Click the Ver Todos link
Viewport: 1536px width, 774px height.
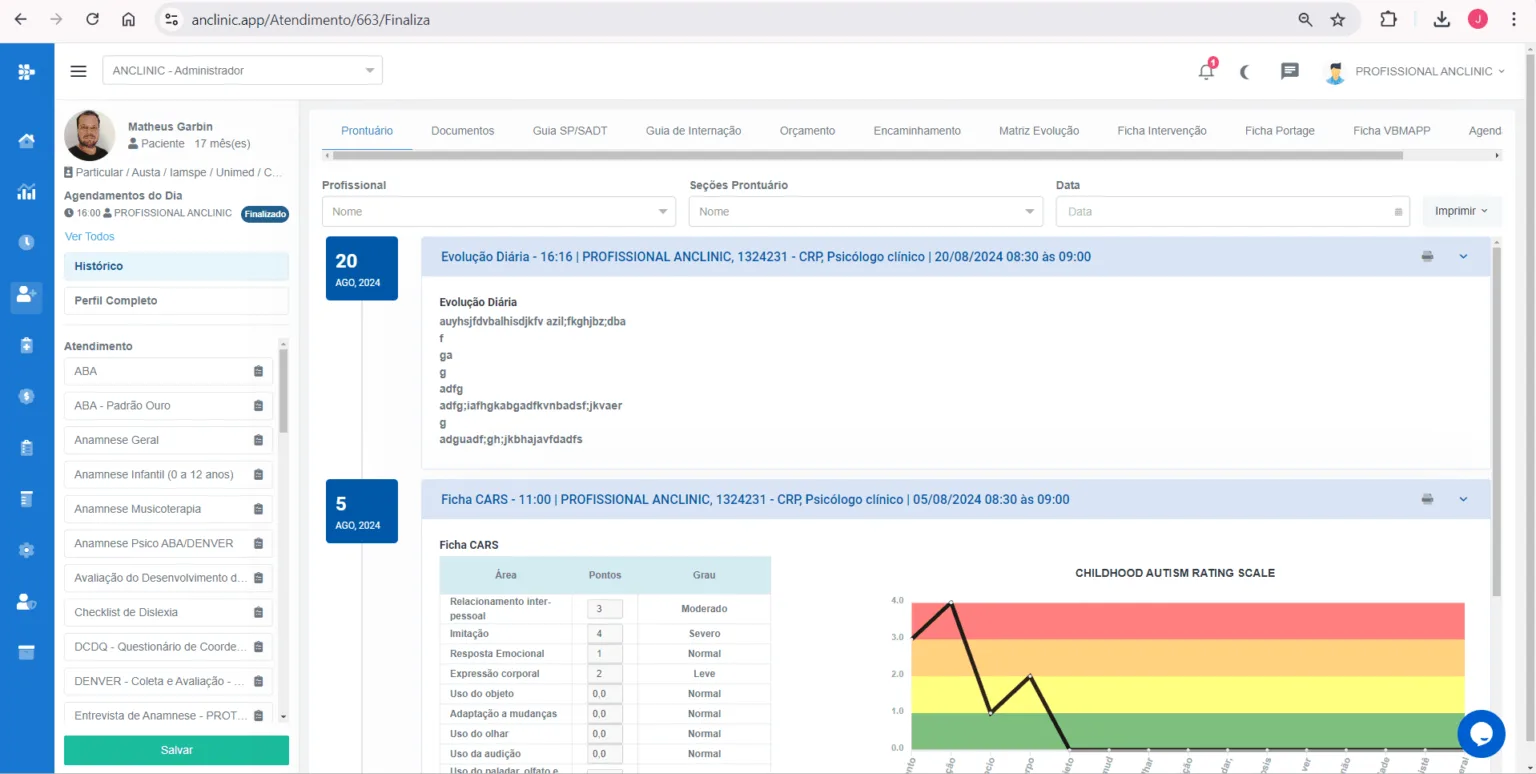pyautogui.click(x=90, y=237)
